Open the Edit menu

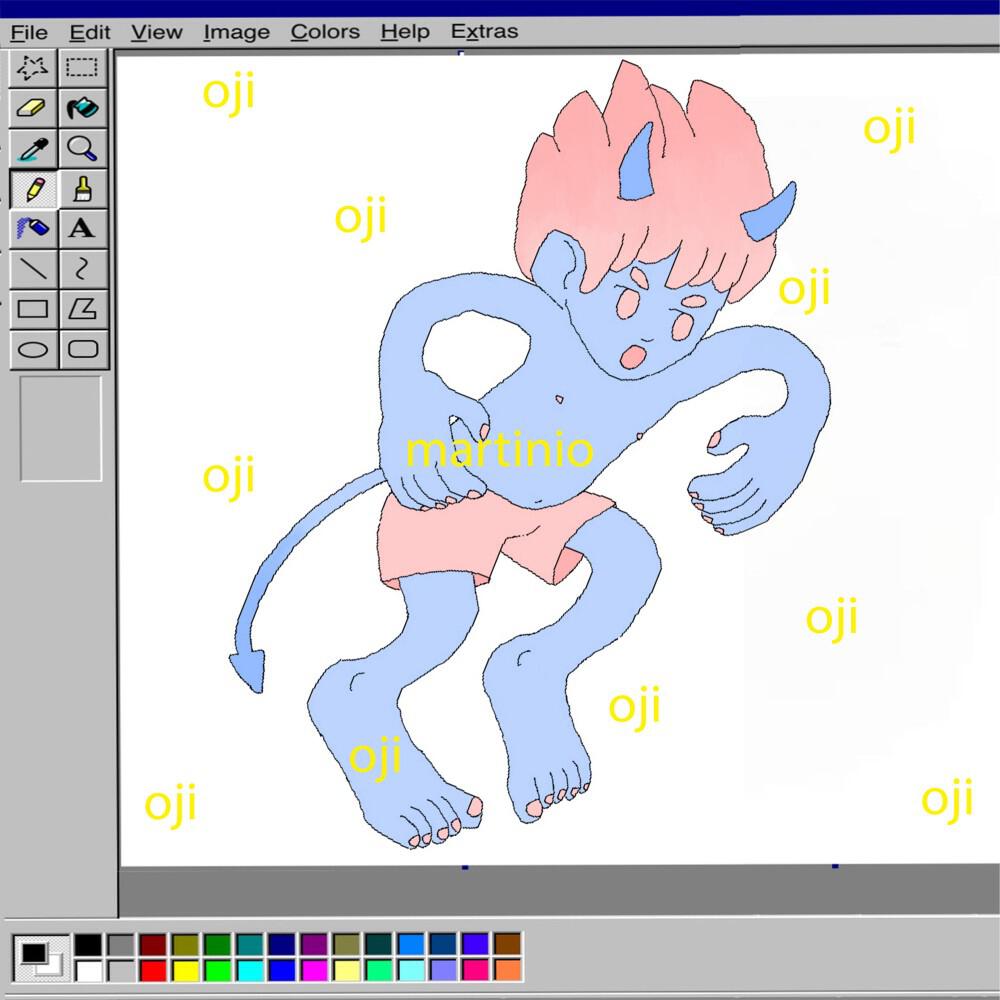click(x=90, y=32)
